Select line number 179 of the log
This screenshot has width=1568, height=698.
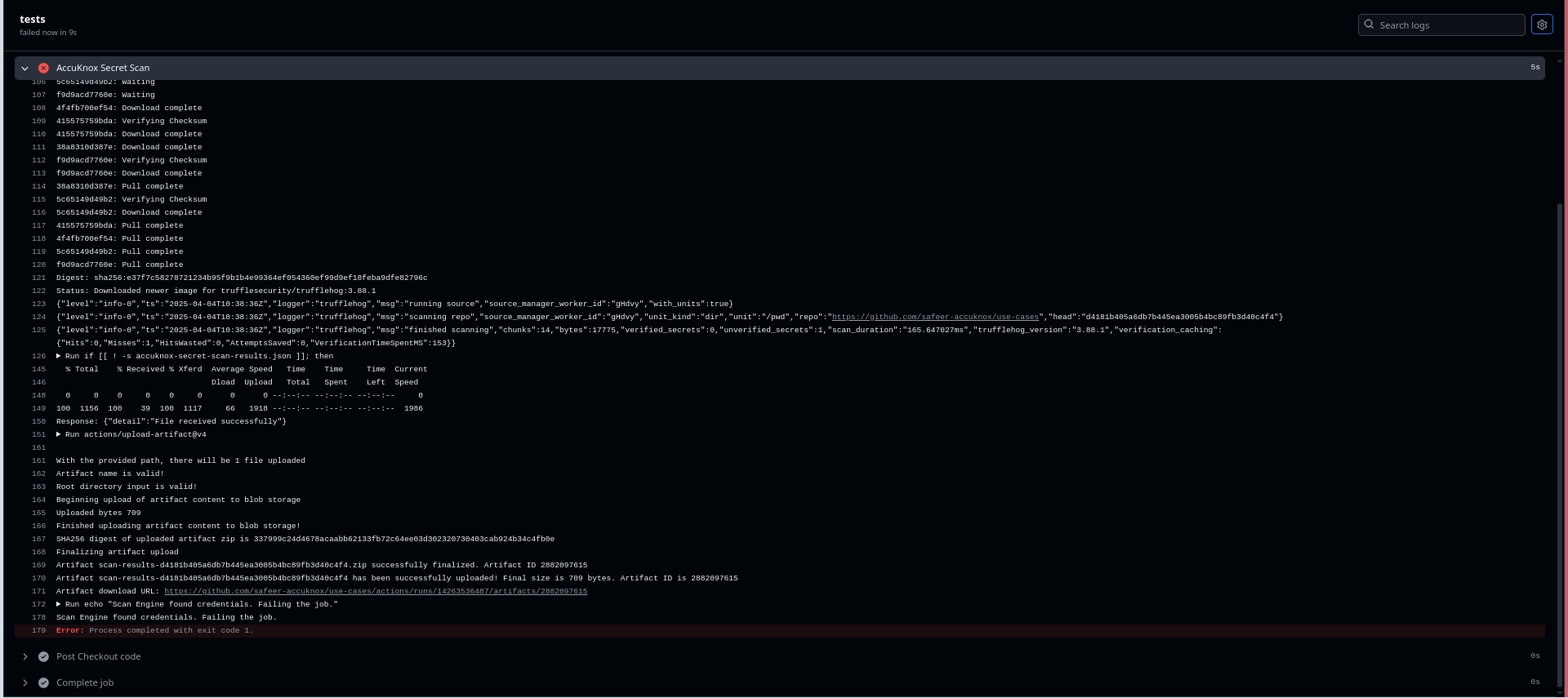[38, 630]
